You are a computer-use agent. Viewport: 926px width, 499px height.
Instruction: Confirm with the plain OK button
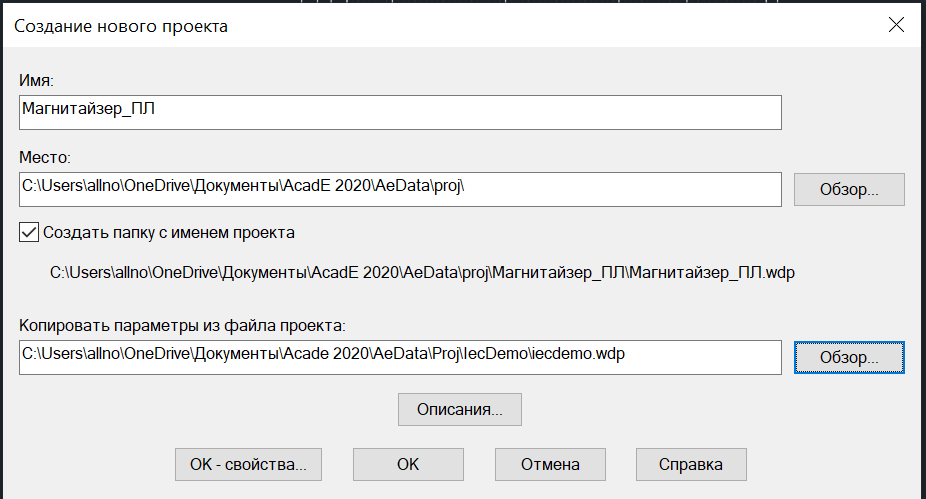[x=408, y=464]
